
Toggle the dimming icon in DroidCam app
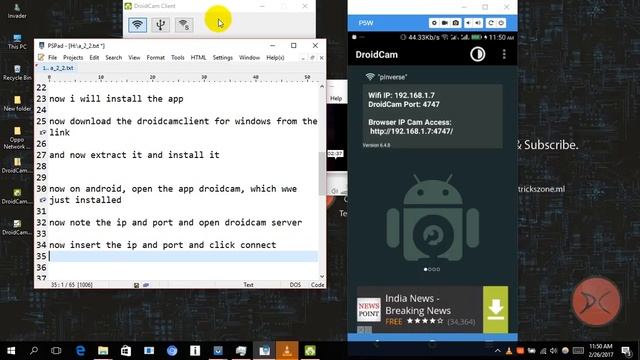coord(478,54)
